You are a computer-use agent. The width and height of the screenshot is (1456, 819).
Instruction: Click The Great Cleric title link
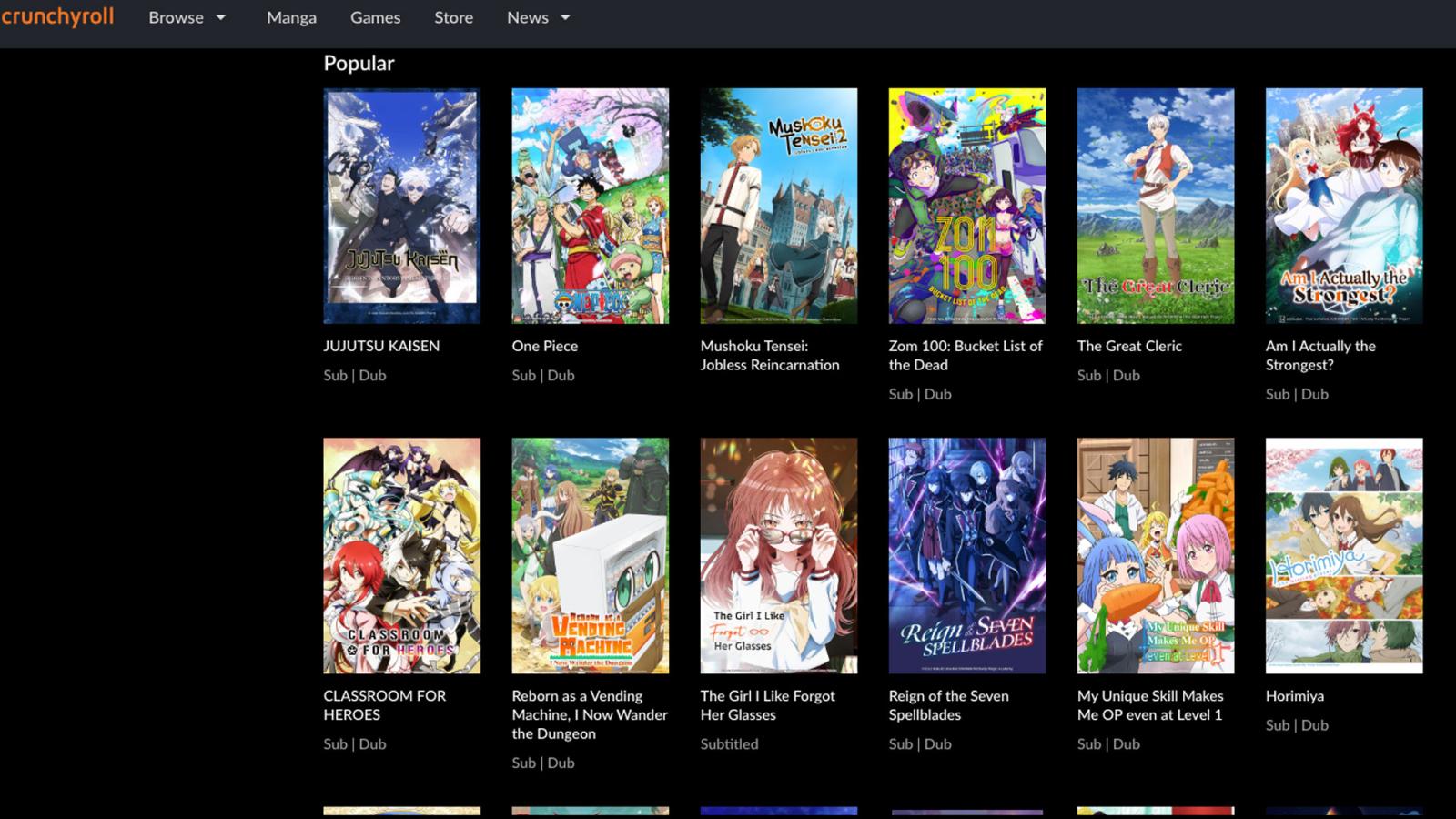[1129, 346]
